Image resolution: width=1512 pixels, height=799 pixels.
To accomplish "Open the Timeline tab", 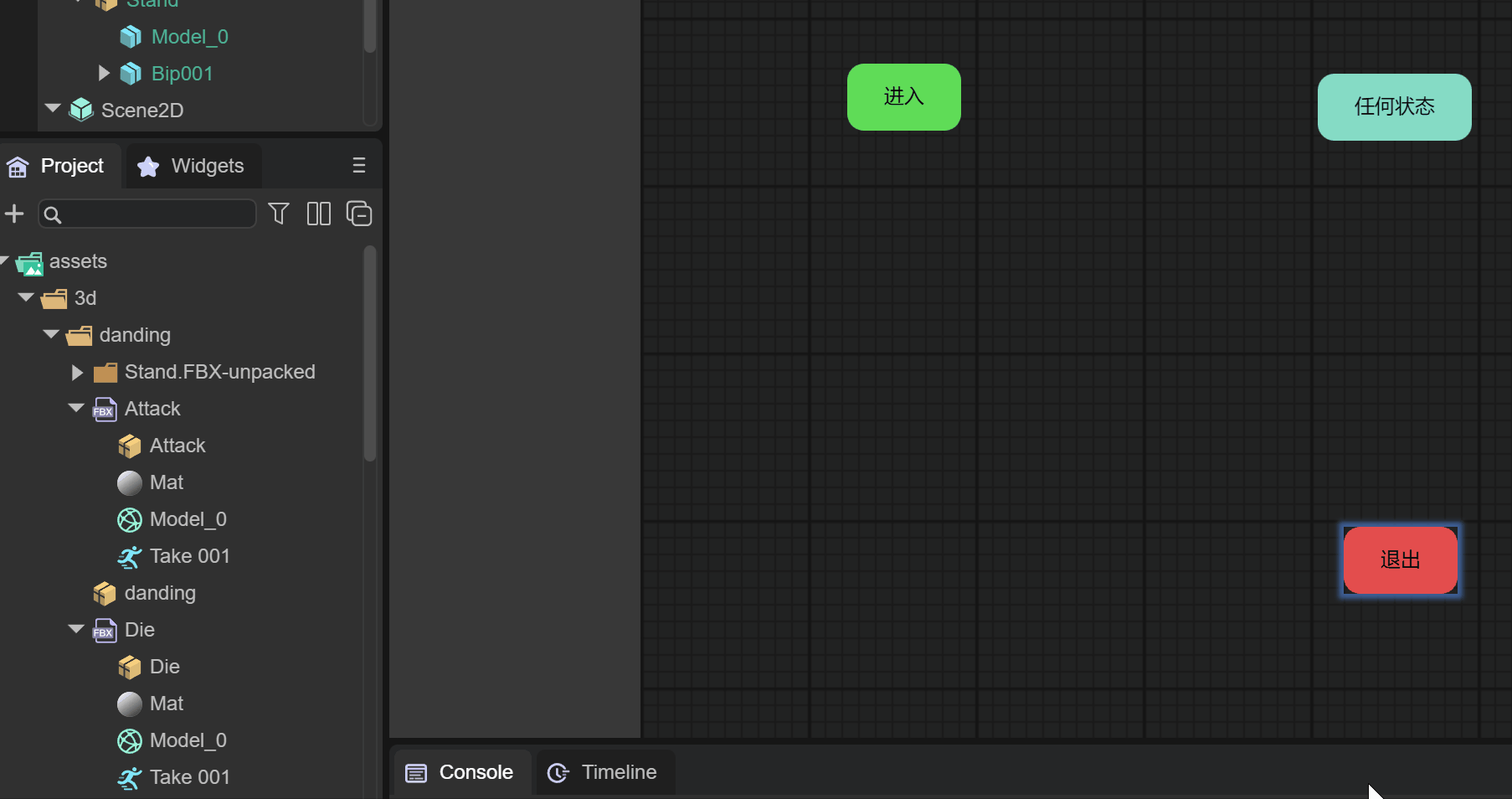I will pos(604,772).
